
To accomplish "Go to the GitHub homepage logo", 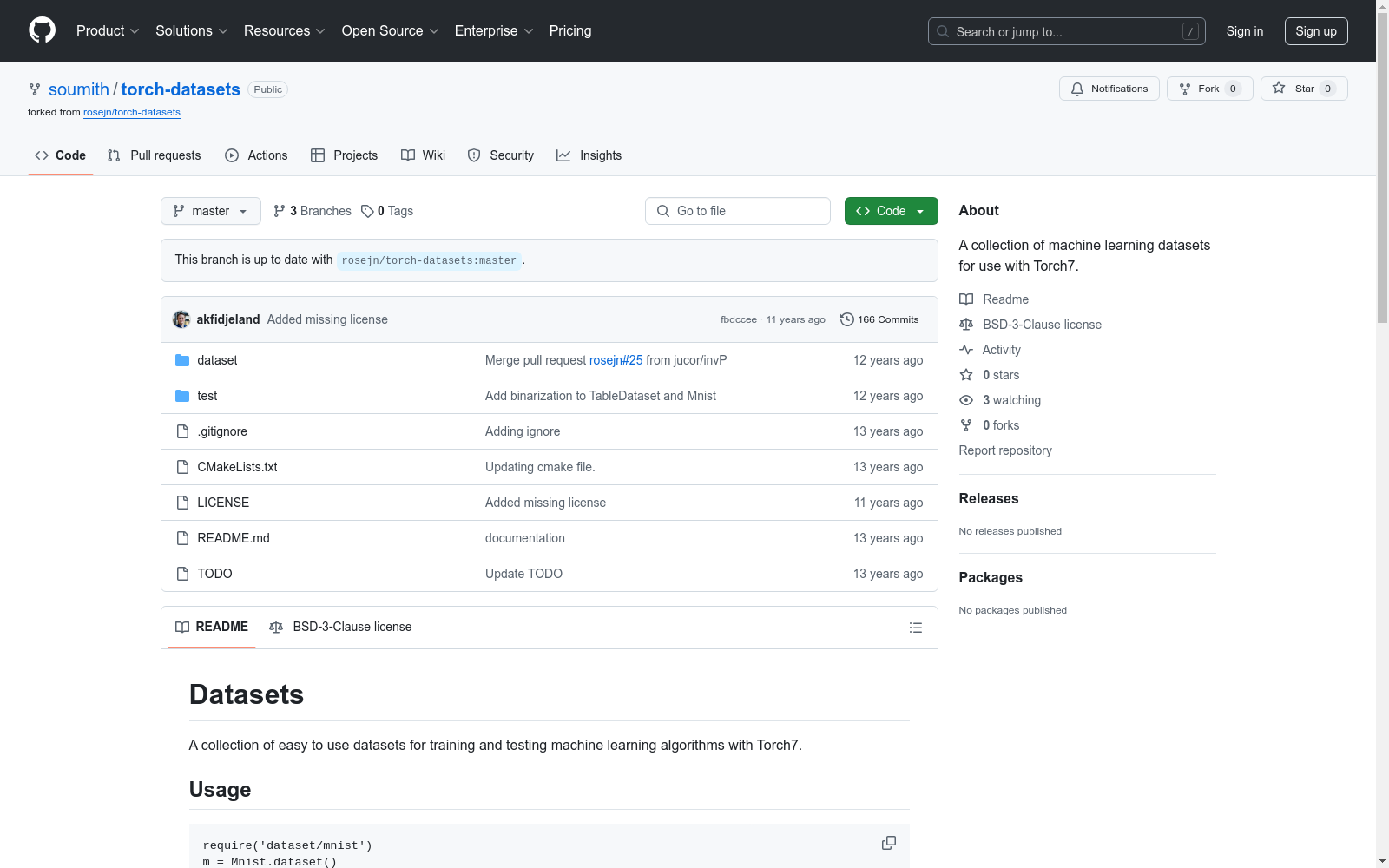I will pos(42,30).
